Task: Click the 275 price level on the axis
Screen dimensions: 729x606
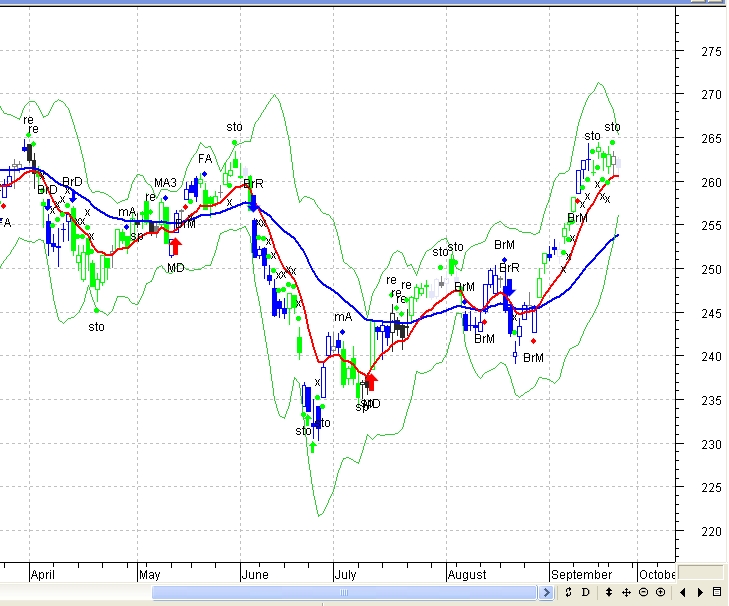Action: point(712,51)
